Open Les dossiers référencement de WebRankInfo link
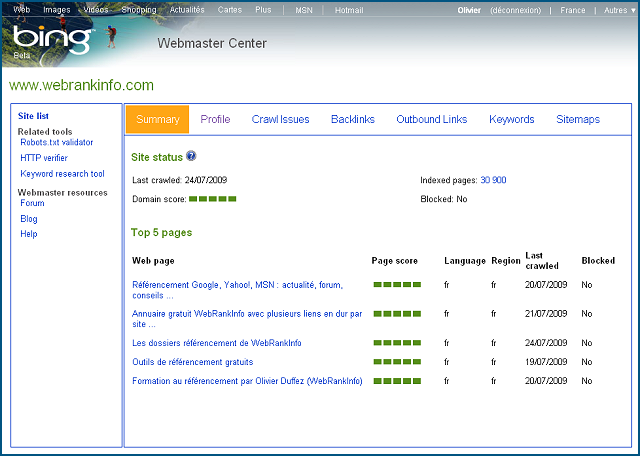This screenshot has width=640, height=456. pyautogui.click(x=217, y=343)
